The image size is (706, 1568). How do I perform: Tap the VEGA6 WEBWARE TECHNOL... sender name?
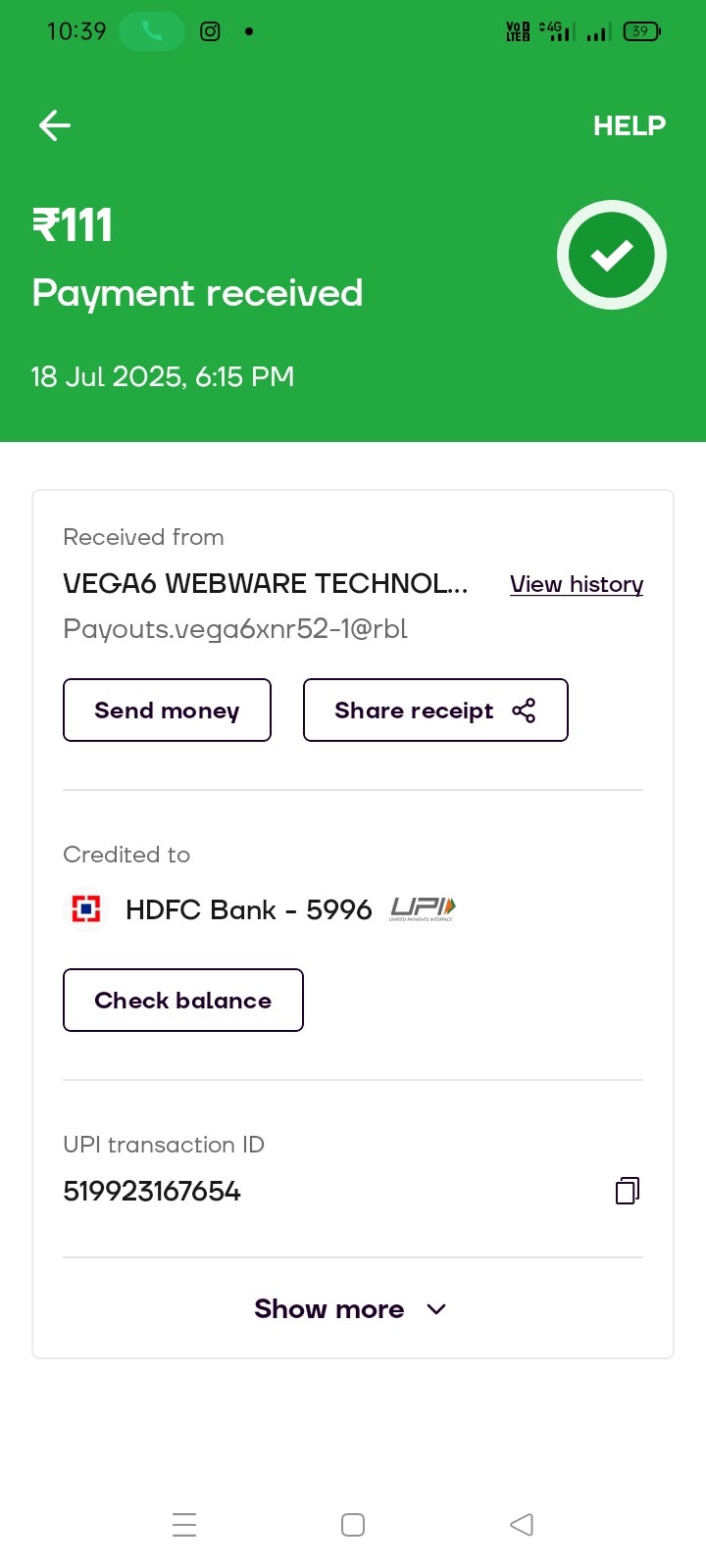pos(265,583)
